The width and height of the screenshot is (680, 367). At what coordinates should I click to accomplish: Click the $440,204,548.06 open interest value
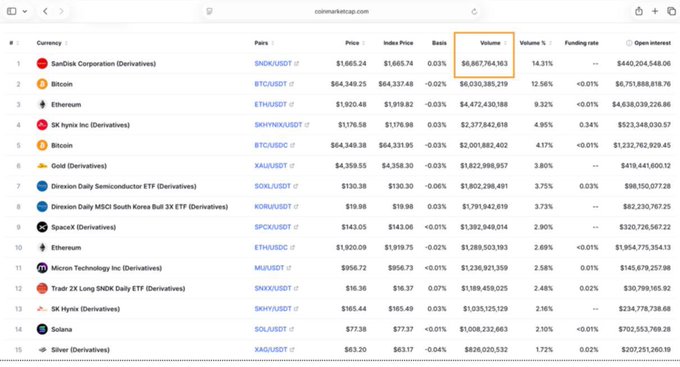[644, 63]
